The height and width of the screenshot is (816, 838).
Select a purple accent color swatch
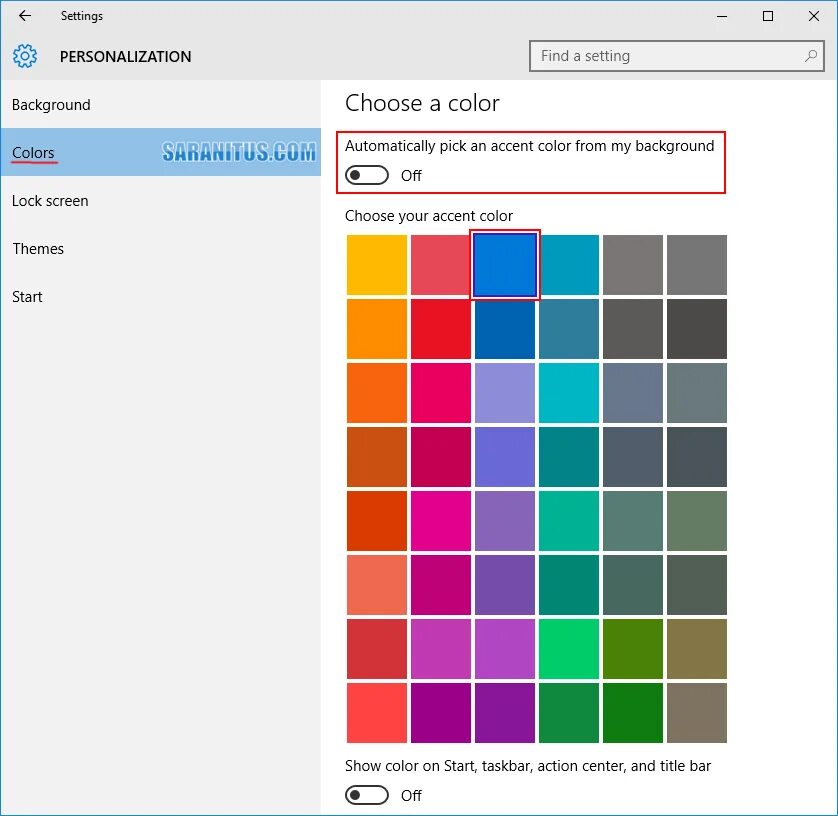coord(504,584)
